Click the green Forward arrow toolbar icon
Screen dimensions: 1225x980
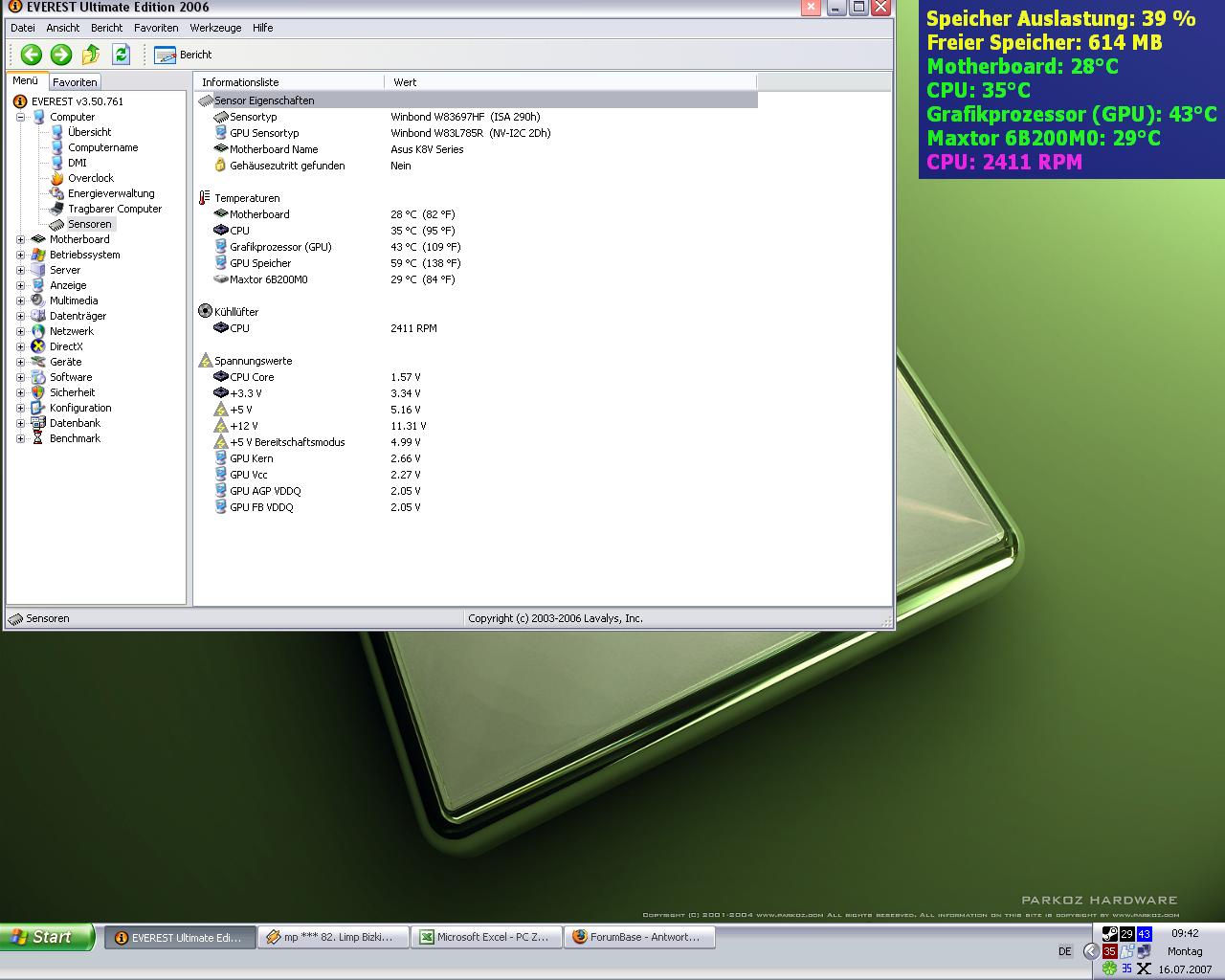61,55
